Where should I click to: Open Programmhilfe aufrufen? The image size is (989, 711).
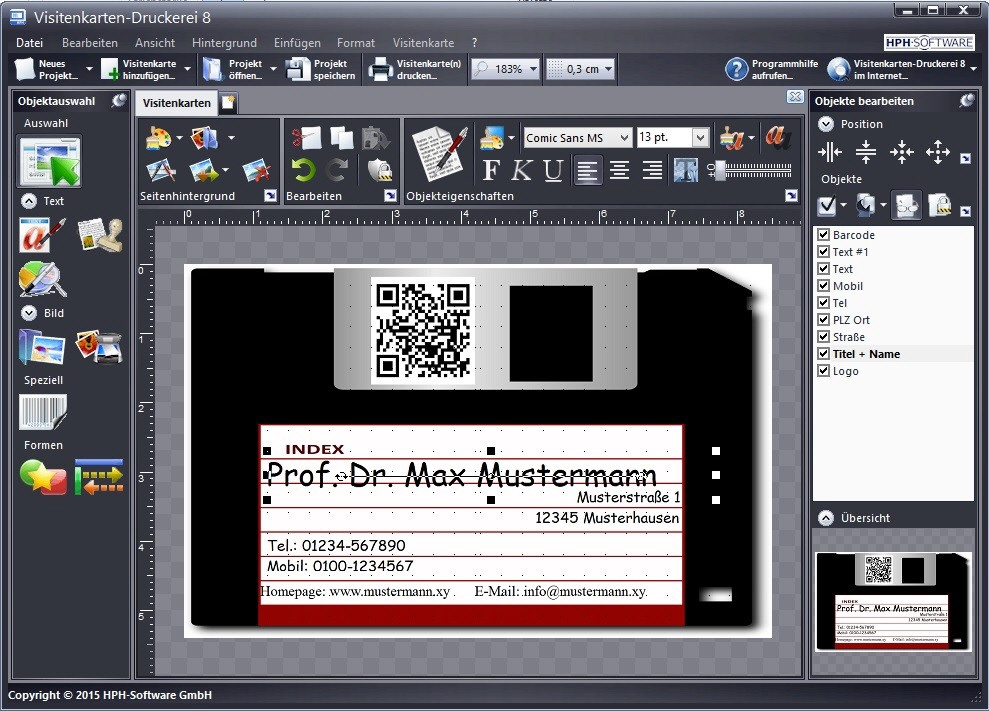(771, 69)
